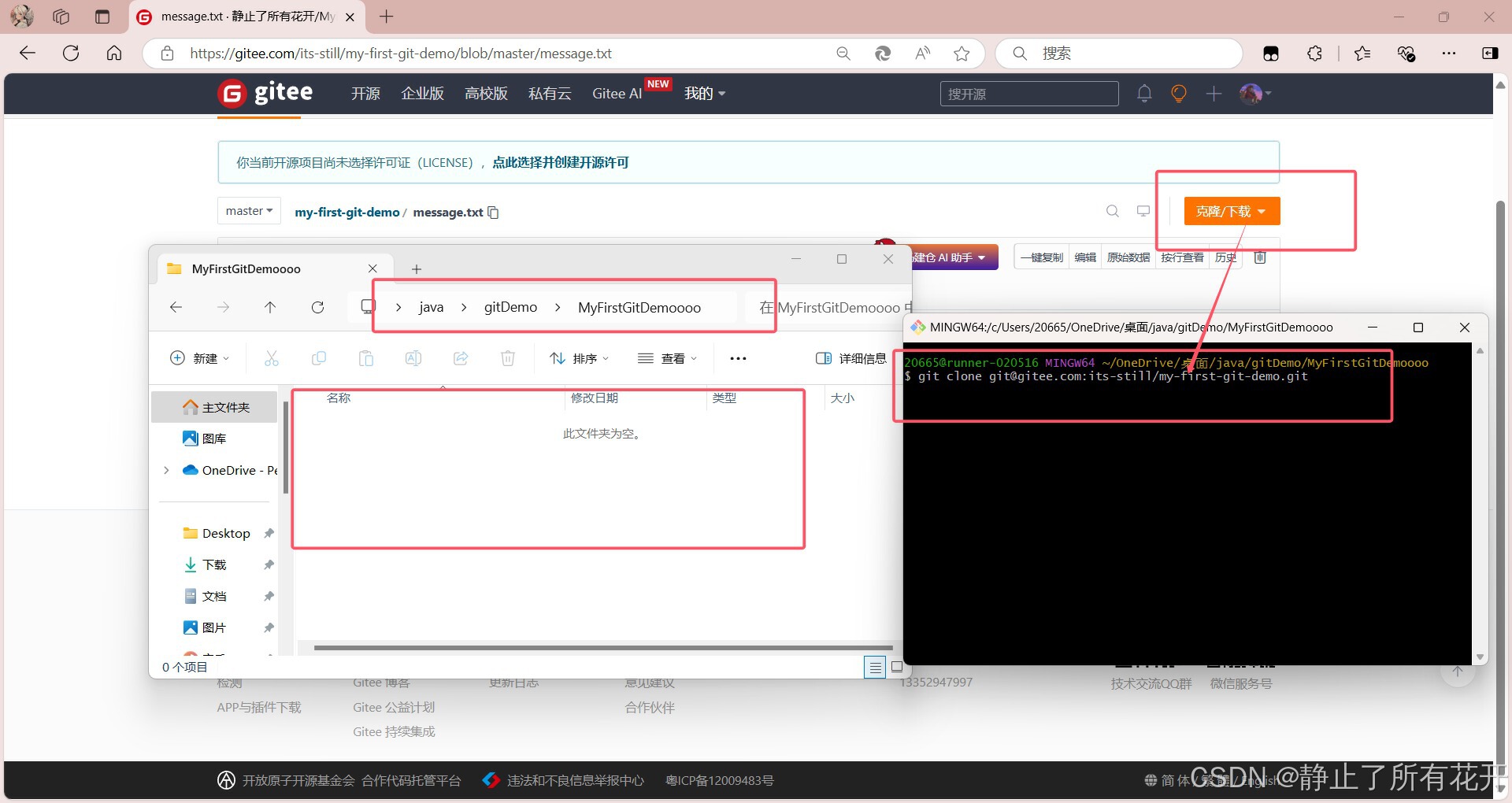Open the master branch dropdown
Viewport: 1512px width, 803px height.
point(249,211)
